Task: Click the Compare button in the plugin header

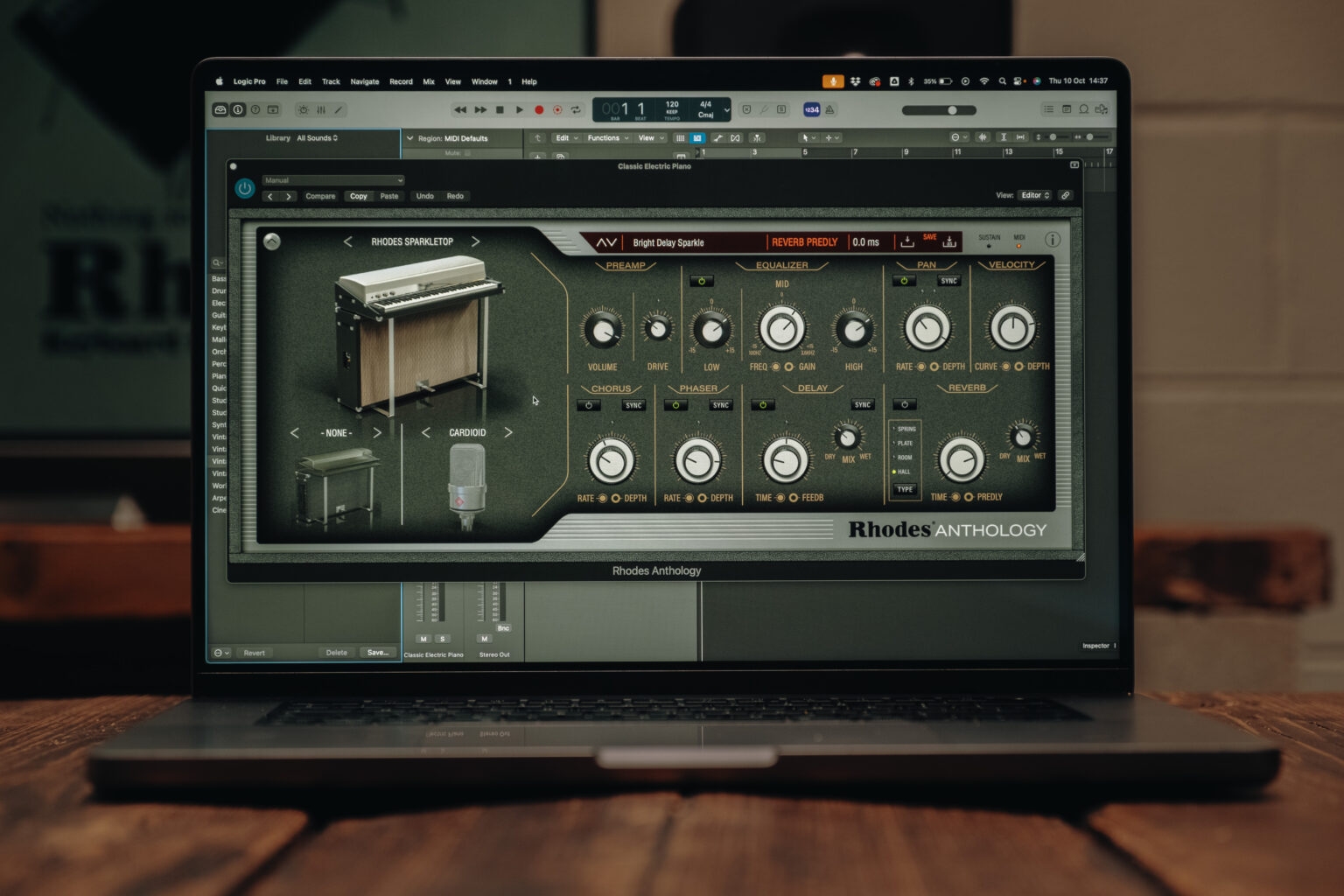Action: (x=320, y=196)
